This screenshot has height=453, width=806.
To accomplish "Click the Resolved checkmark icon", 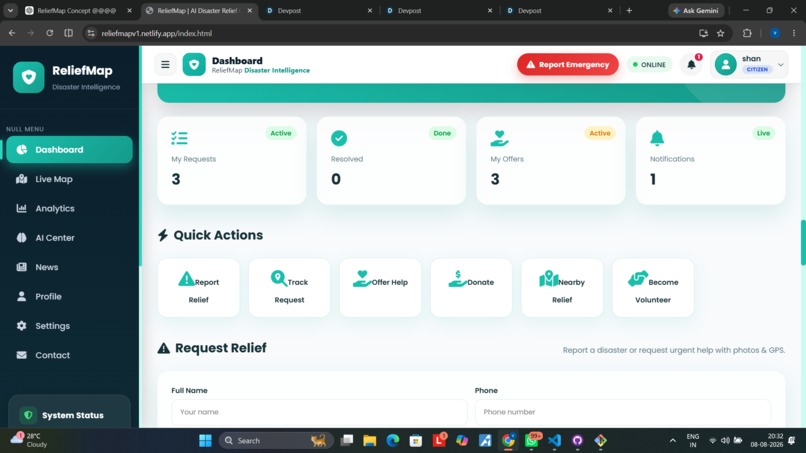I will click(339, 138).
